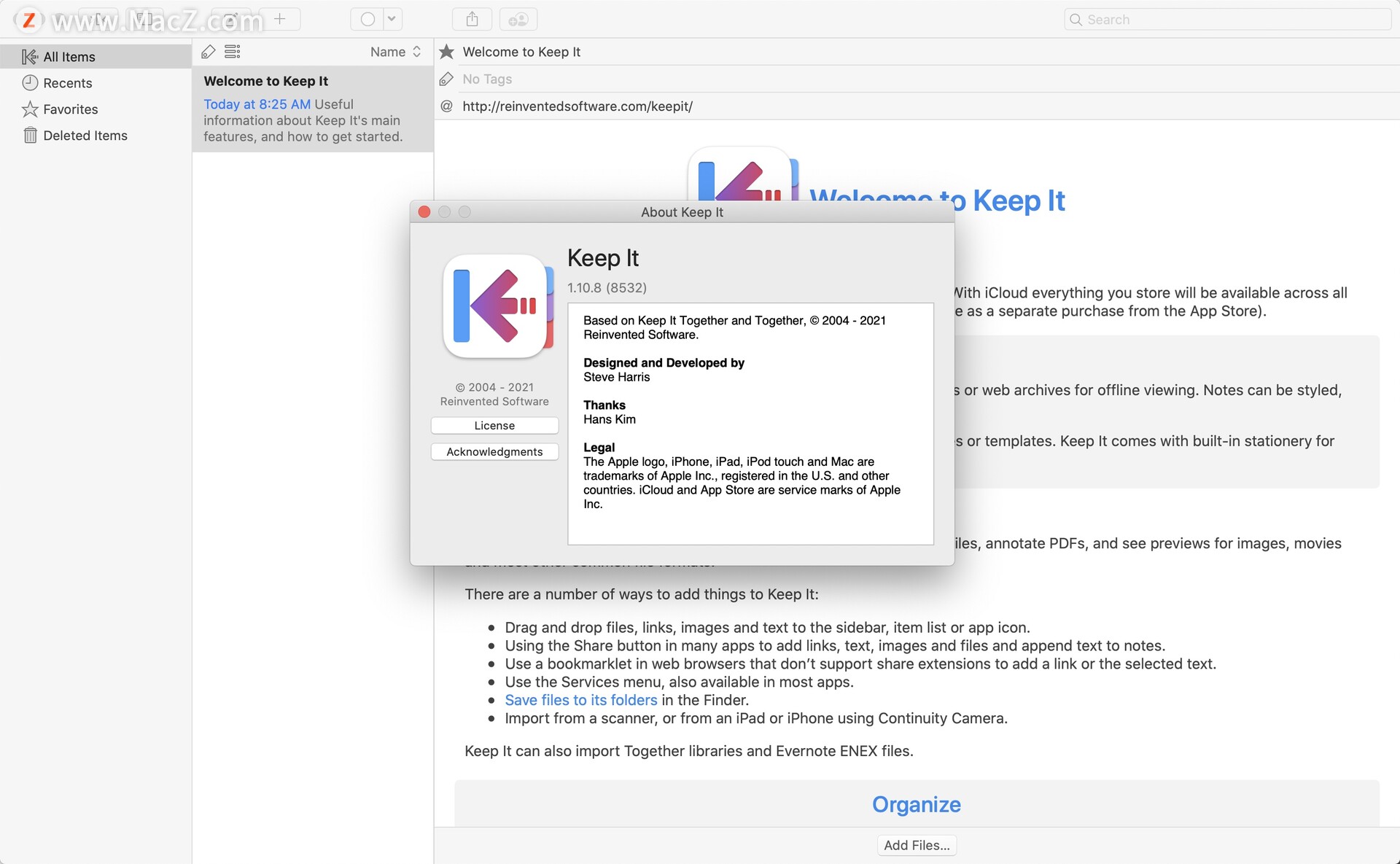
Task: Click the License button in About window
Action: 494,425
